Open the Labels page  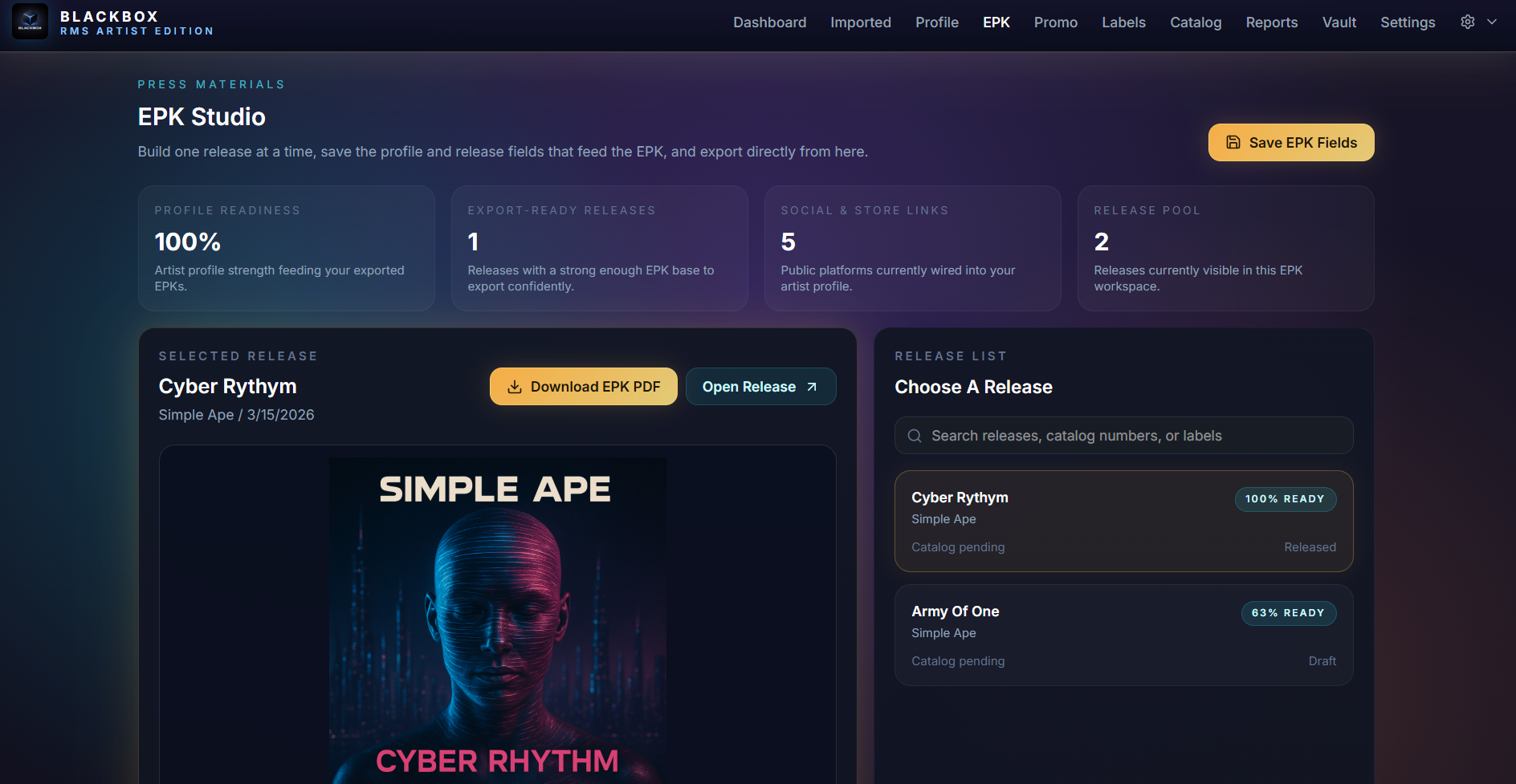pos(1123,22)
